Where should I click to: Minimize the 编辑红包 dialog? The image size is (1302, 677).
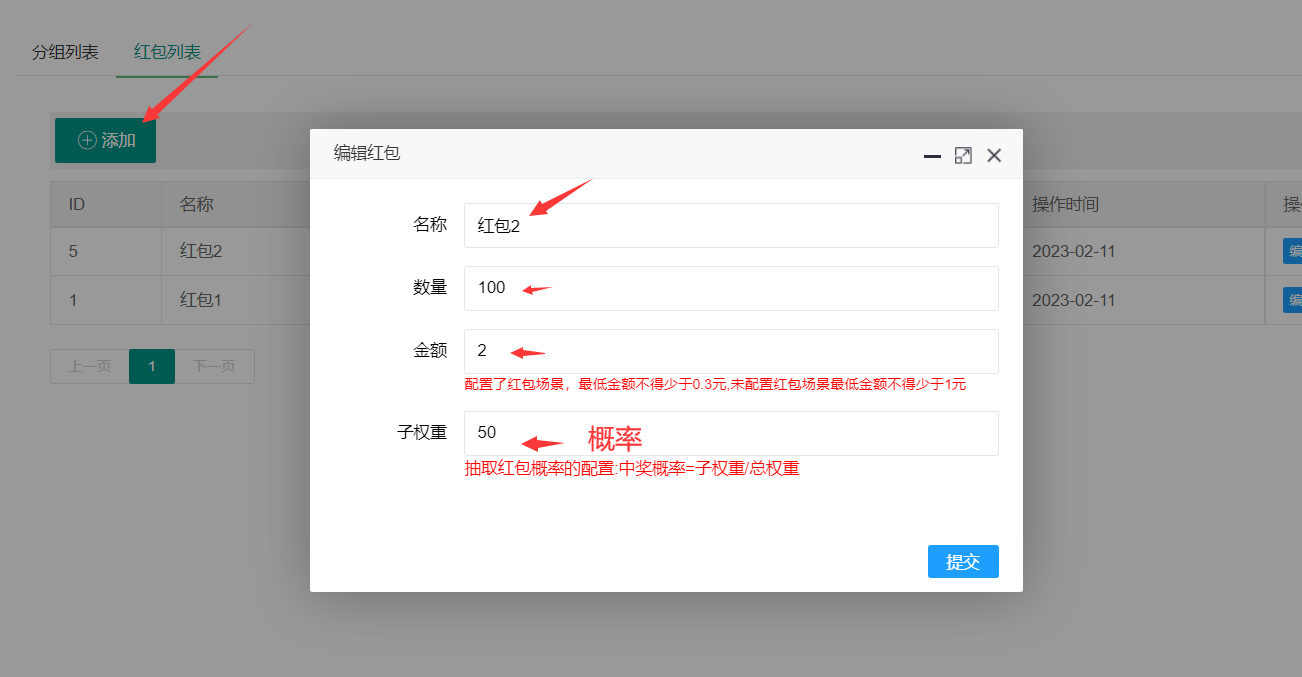tap(932, 155)
